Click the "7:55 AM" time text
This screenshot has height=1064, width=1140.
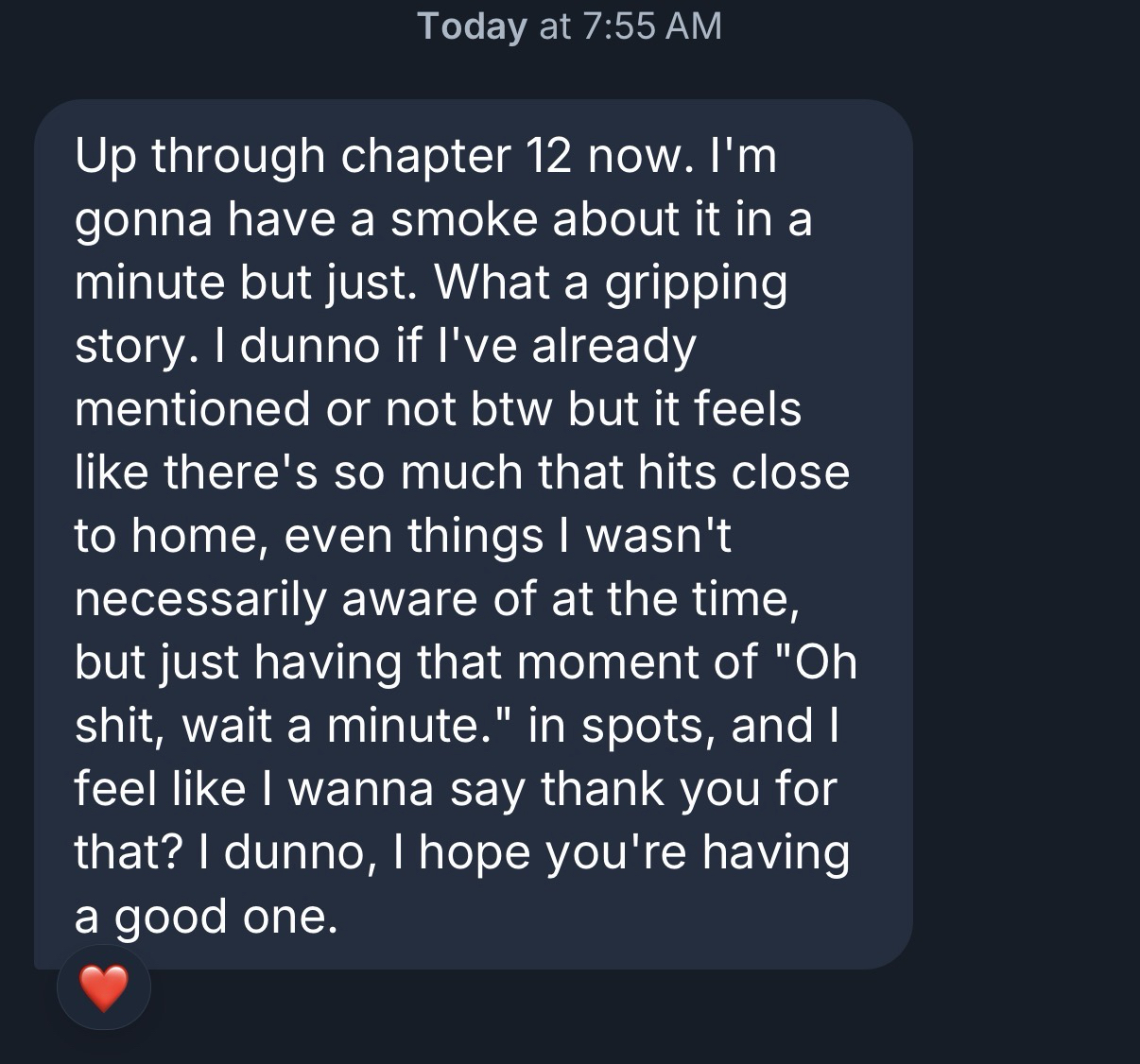651,26
